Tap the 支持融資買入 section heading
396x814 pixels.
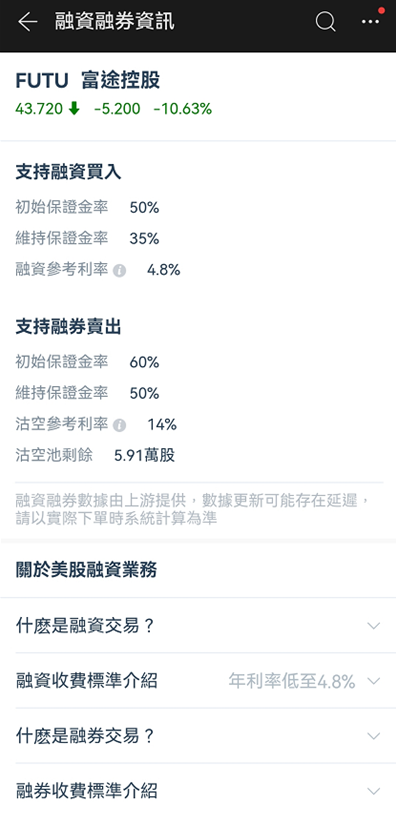coord(69,173)
